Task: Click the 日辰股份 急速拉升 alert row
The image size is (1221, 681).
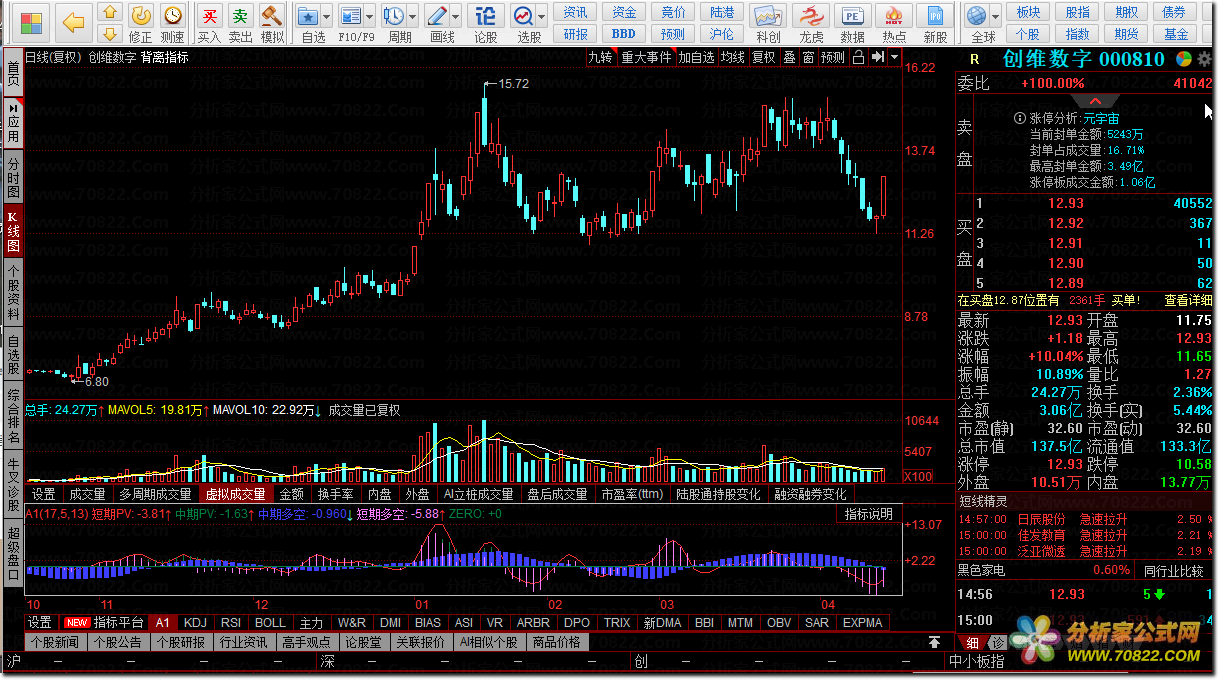Action: pos(1085,519)
